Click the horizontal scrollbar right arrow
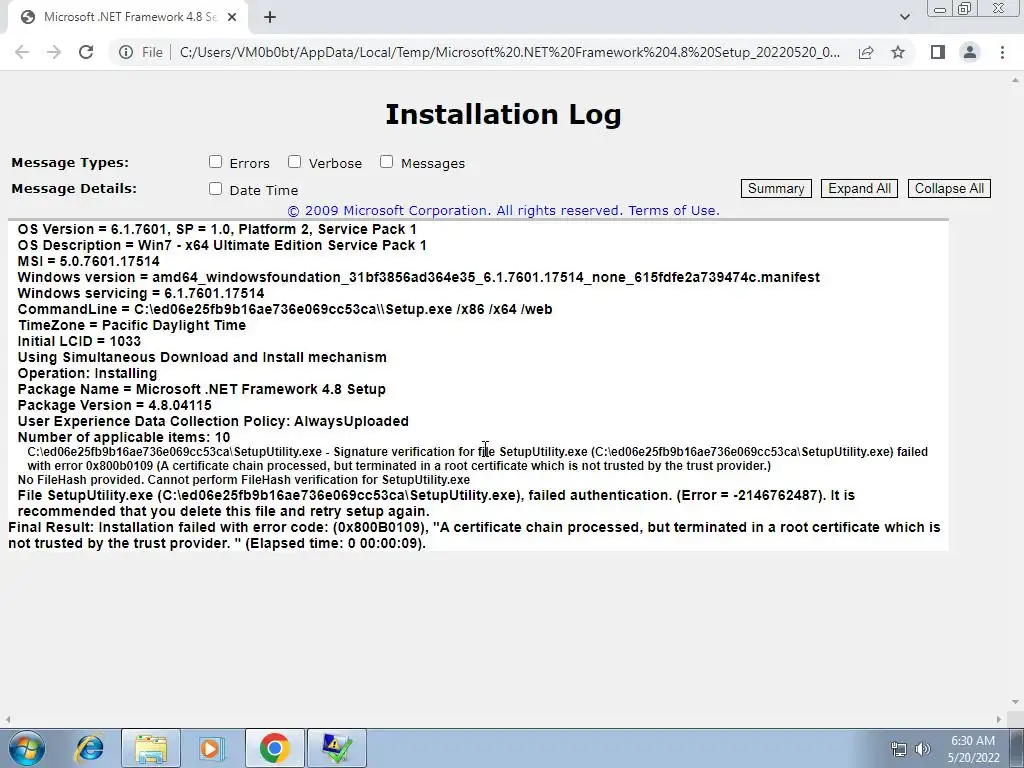The width and height of the screenshot is (1024, 768). coord(999,719)
